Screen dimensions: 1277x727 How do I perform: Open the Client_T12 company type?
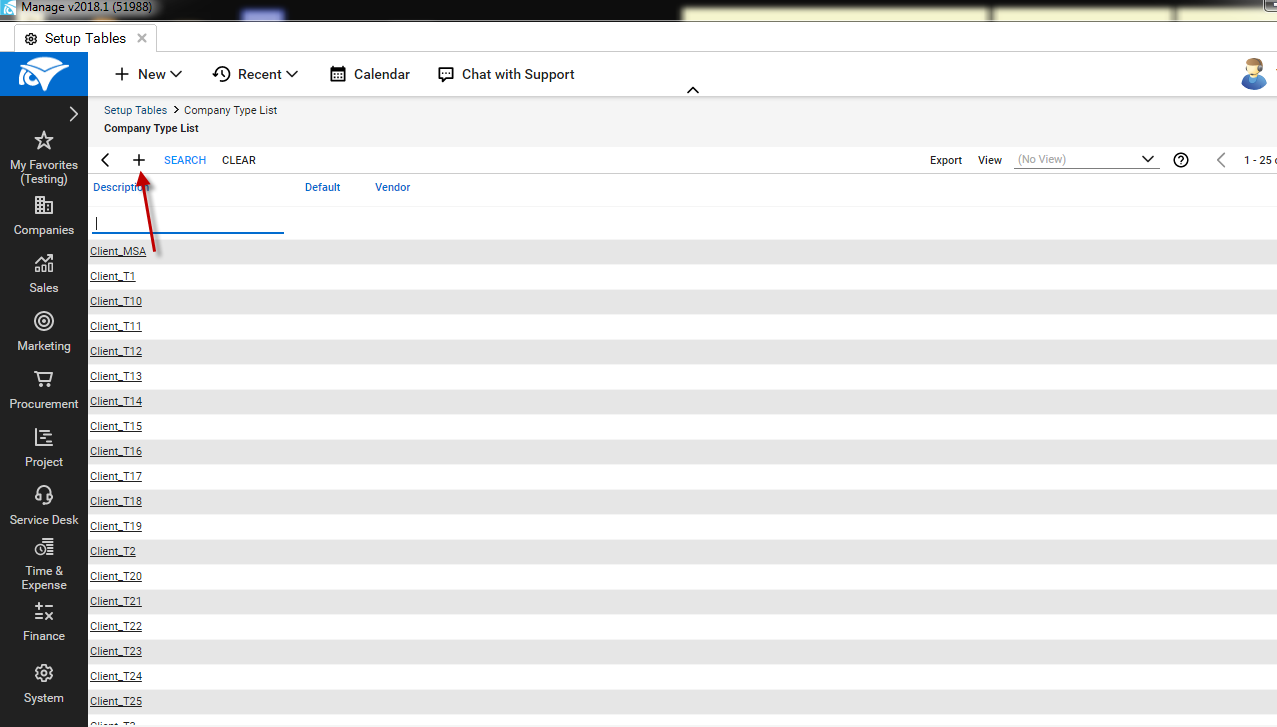pyautogui.click(x=116, y=351)
